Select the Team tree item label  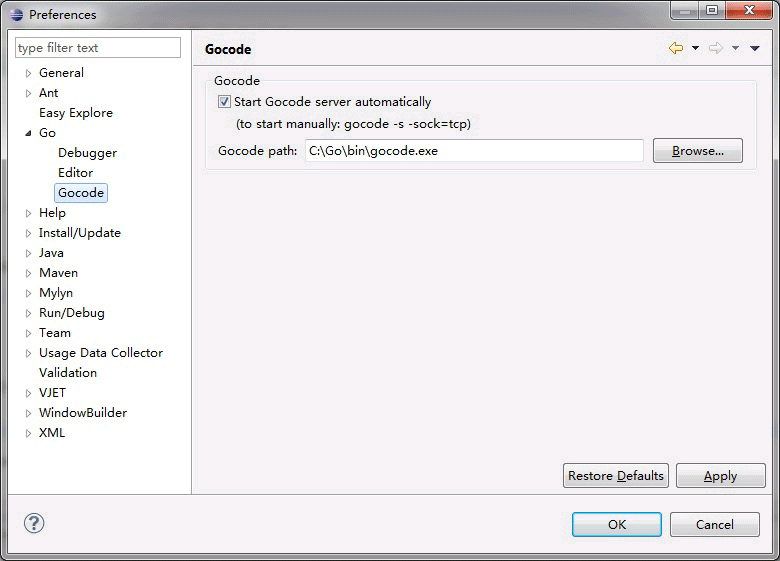coord(55,333)
